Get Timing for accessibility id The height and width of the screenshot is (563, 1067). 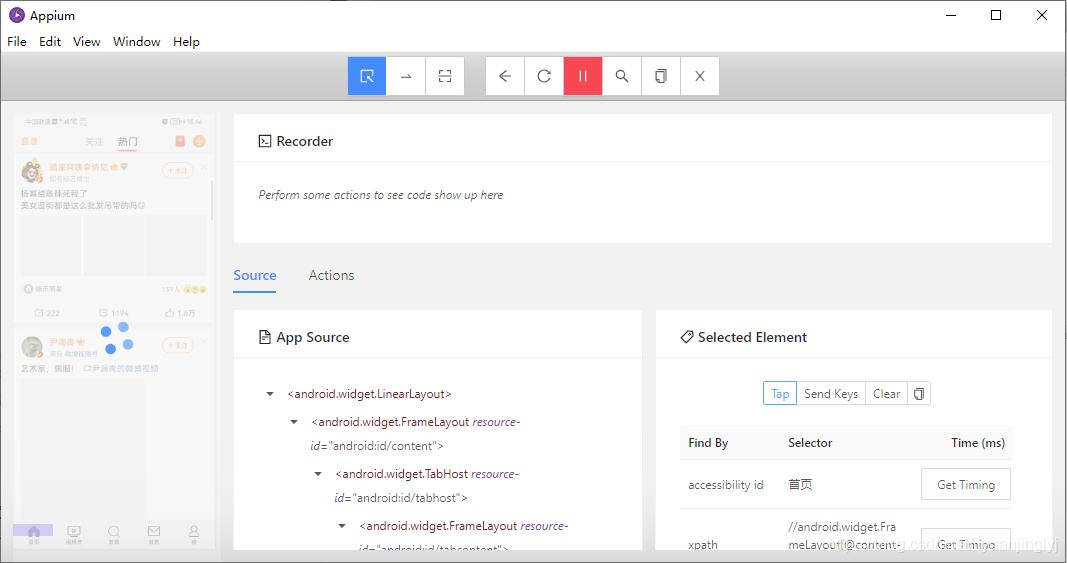965,485
